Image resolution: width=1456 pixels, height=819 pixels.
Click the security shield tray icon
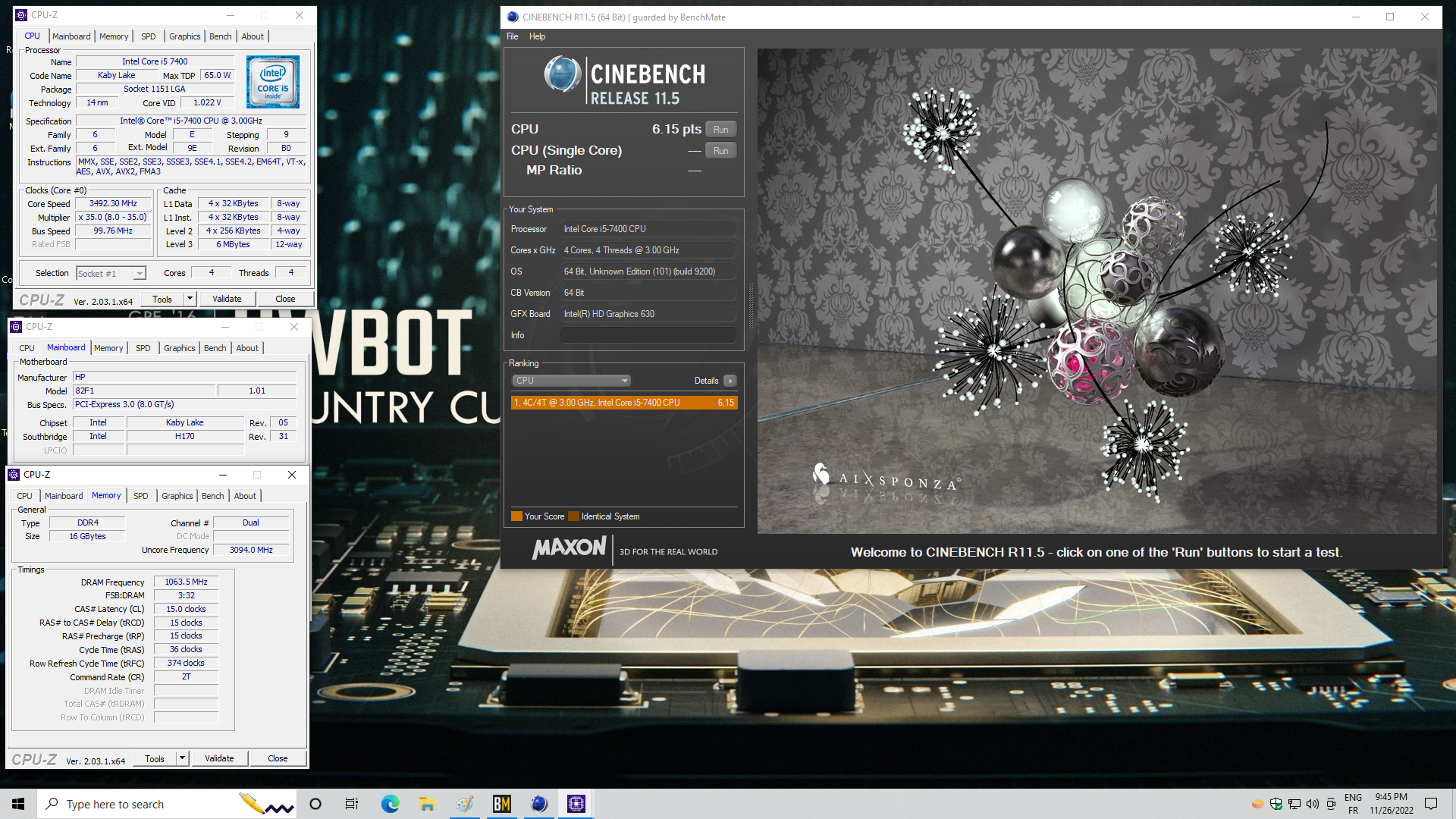tap(1276, 804)
